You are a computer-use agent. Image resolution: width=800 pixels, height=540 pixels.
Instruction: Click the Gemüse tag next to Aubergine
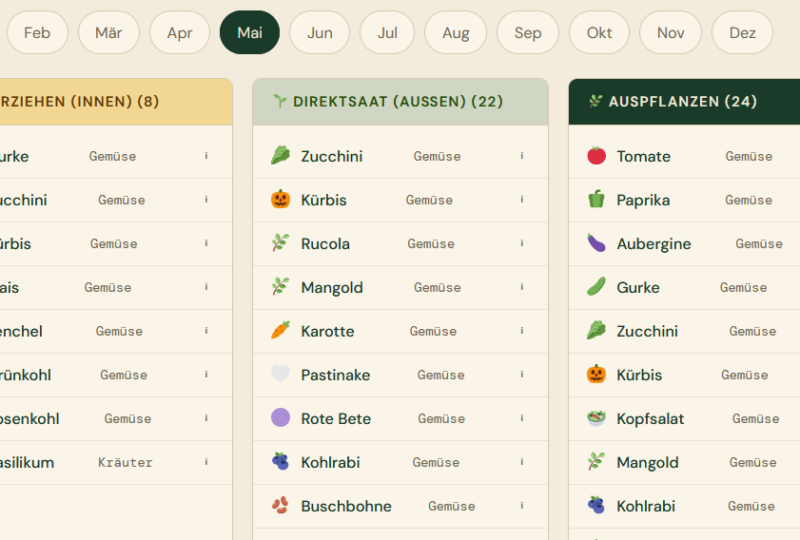pos(759,244)
